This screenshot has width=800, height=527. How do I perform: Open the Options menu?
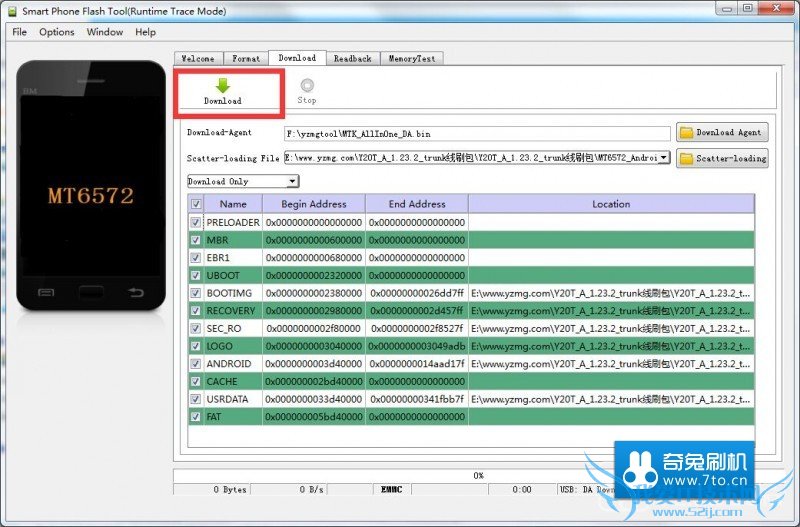pyautogui.click(x=57, y=32)
